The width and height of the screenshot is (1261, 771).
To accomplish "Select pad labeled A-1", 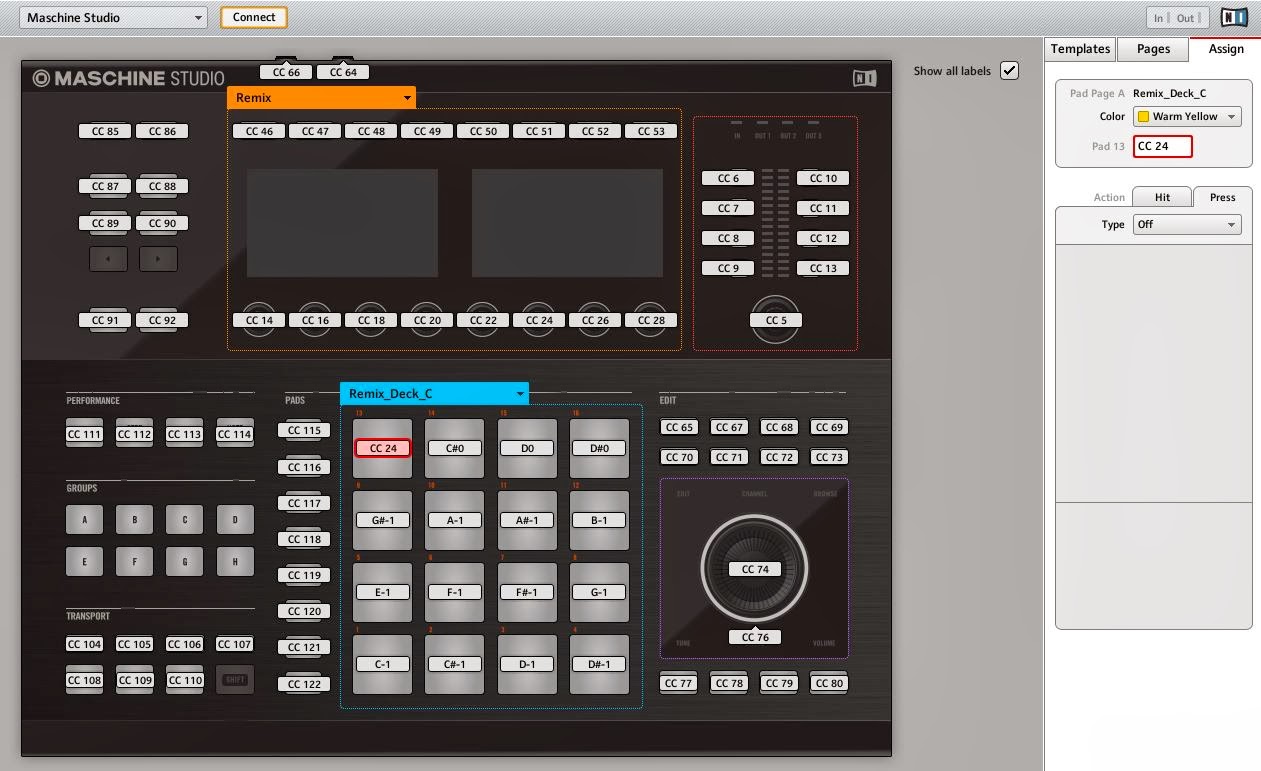I will pos(455,520).
